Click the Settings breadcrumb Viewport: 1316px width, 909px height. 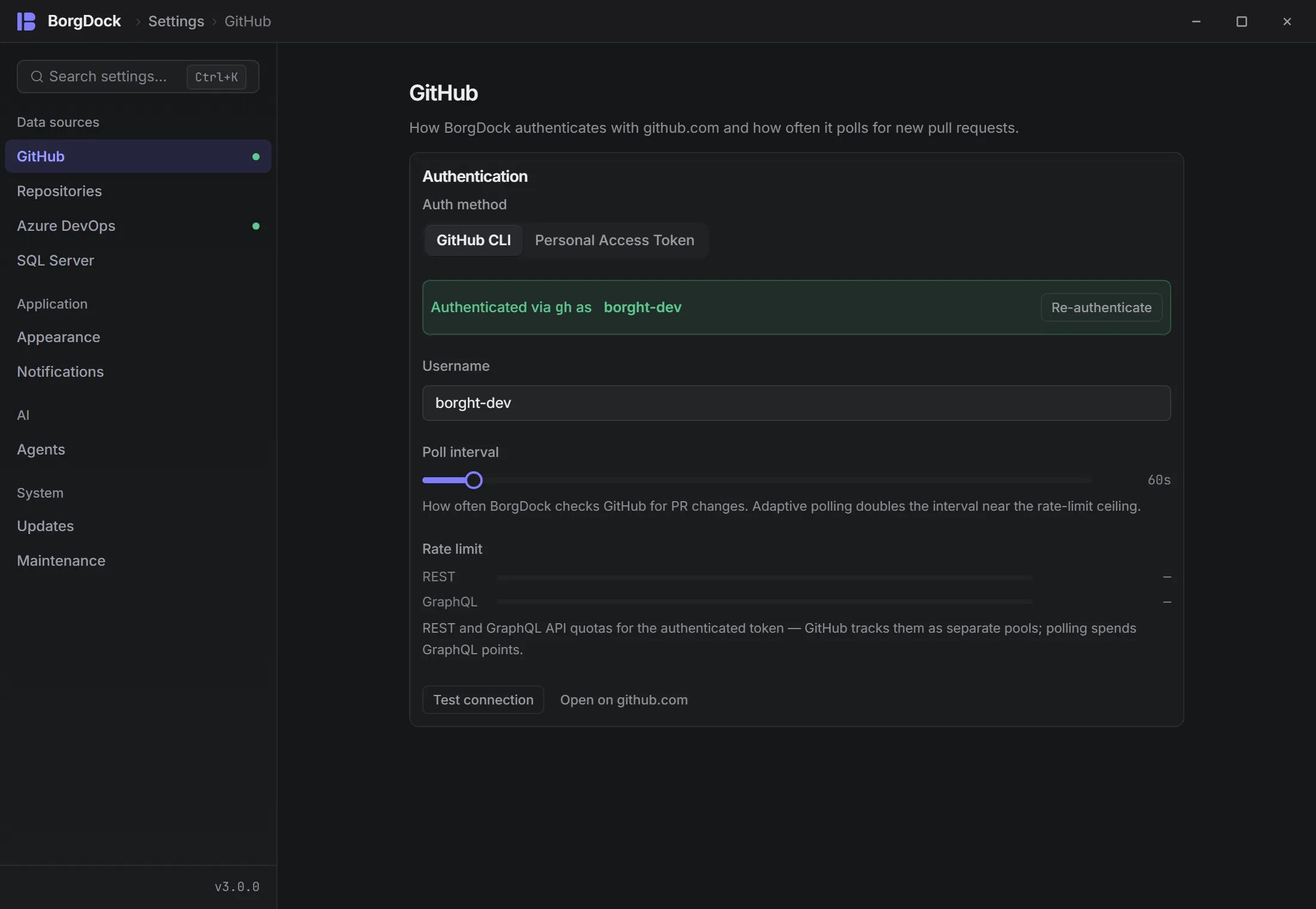[x=176, y=22]
